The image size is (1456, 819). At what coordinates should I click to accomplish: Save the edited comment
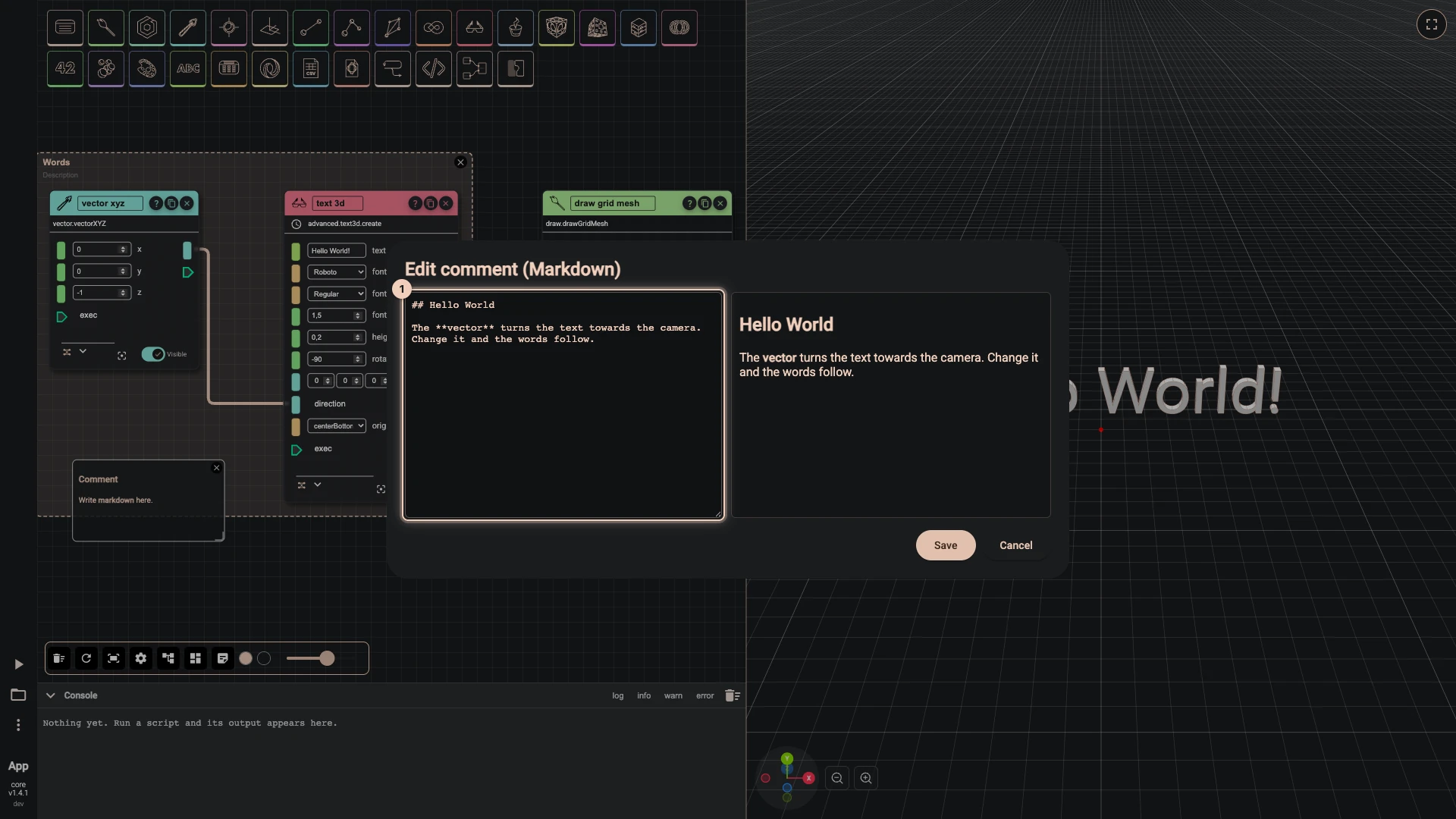(x=946, y=545)
